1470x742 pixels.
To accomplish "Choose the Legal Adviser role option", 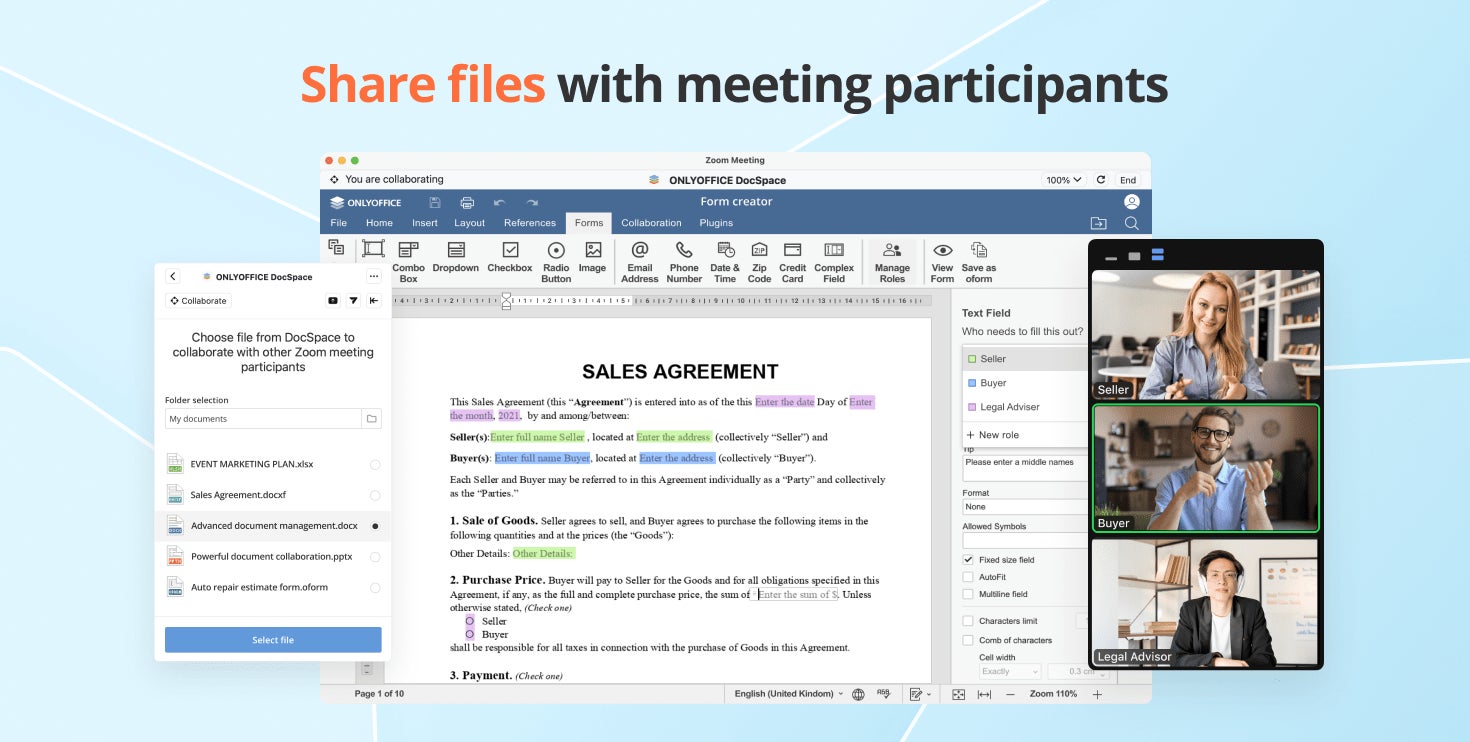I will tap(1025, 407).
